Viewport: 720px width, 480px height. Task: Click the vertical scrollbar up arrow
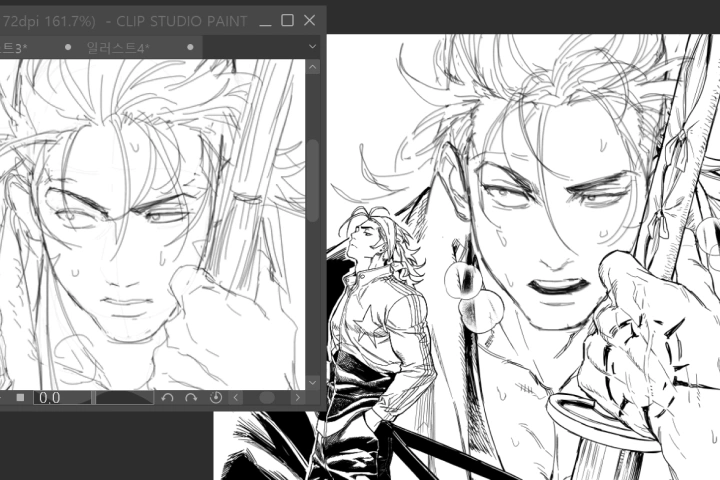click(312, 67)
